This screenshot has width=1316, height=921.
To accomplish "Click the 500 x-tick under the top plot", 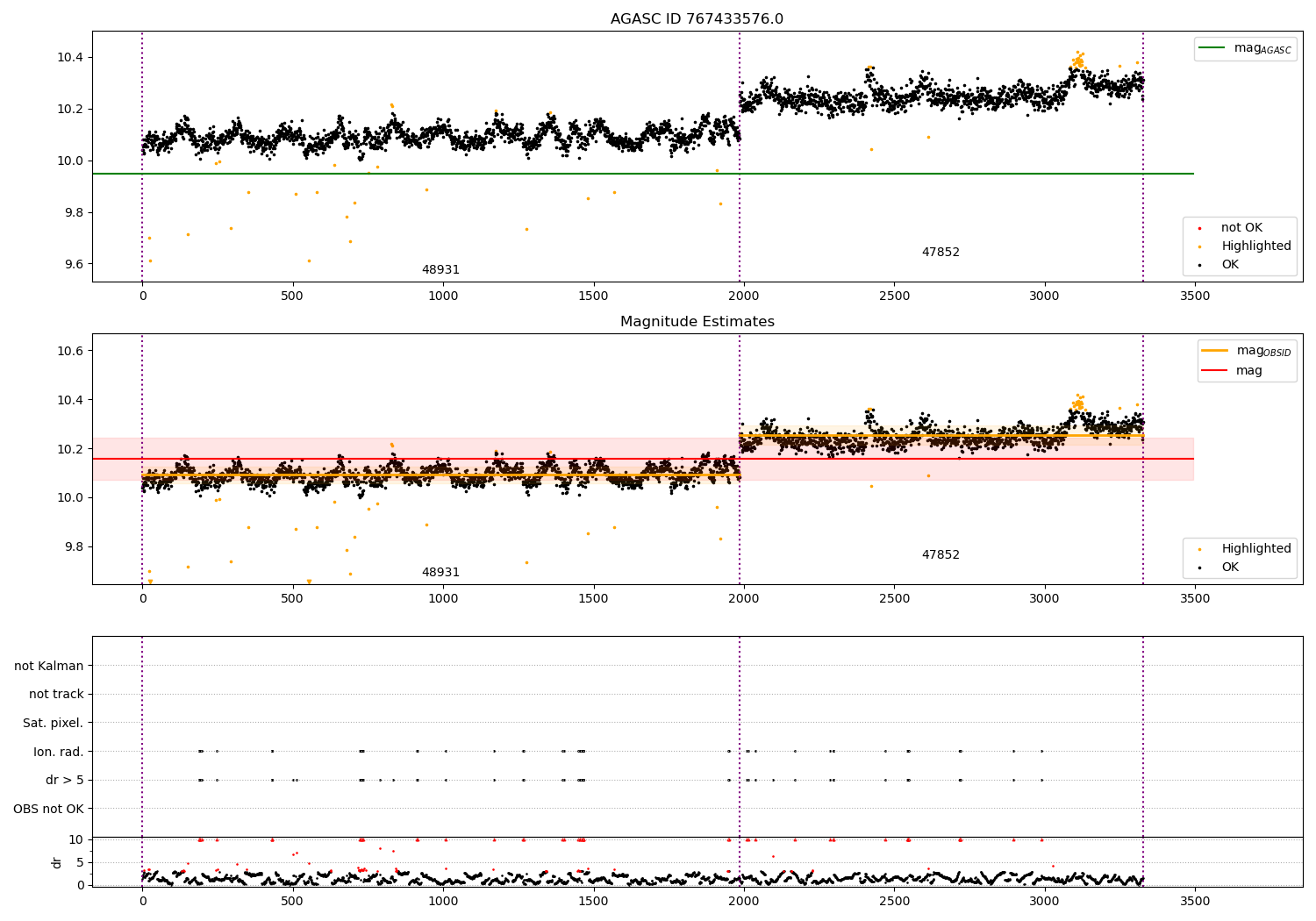I will (293, 296).
